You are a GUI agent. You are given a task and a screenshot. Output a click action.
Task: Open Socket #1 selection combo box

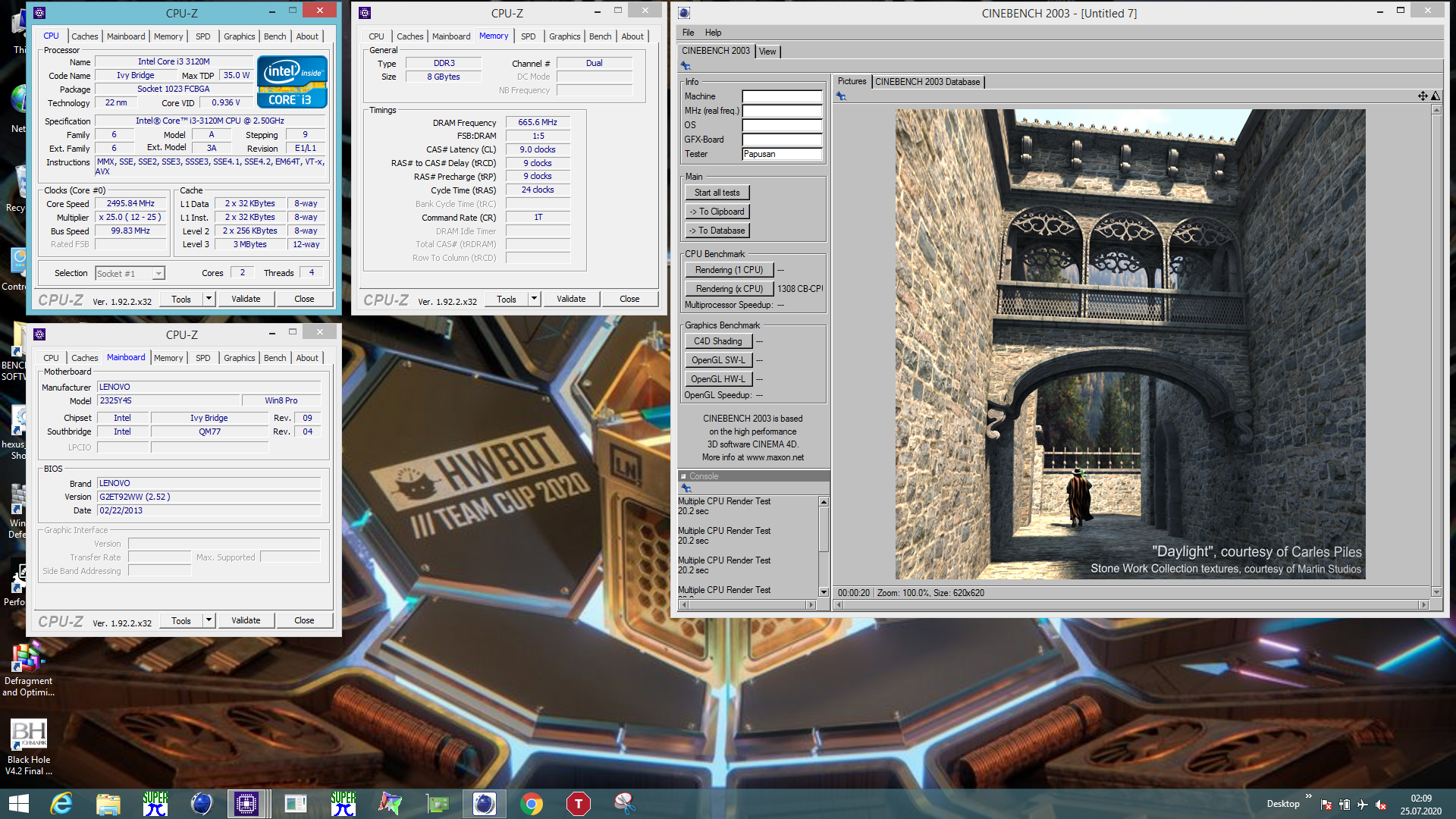tap(130, 273)
